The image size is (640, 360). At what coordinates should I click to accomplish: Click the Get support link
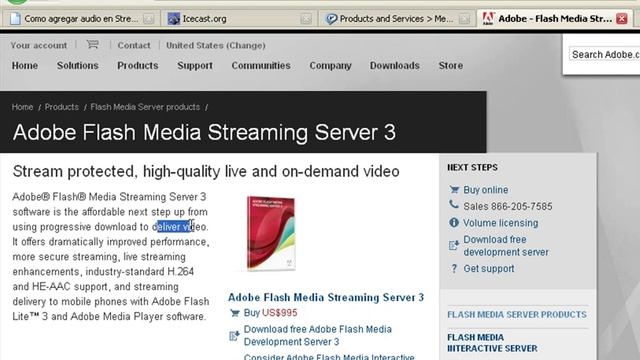[489, 269]
